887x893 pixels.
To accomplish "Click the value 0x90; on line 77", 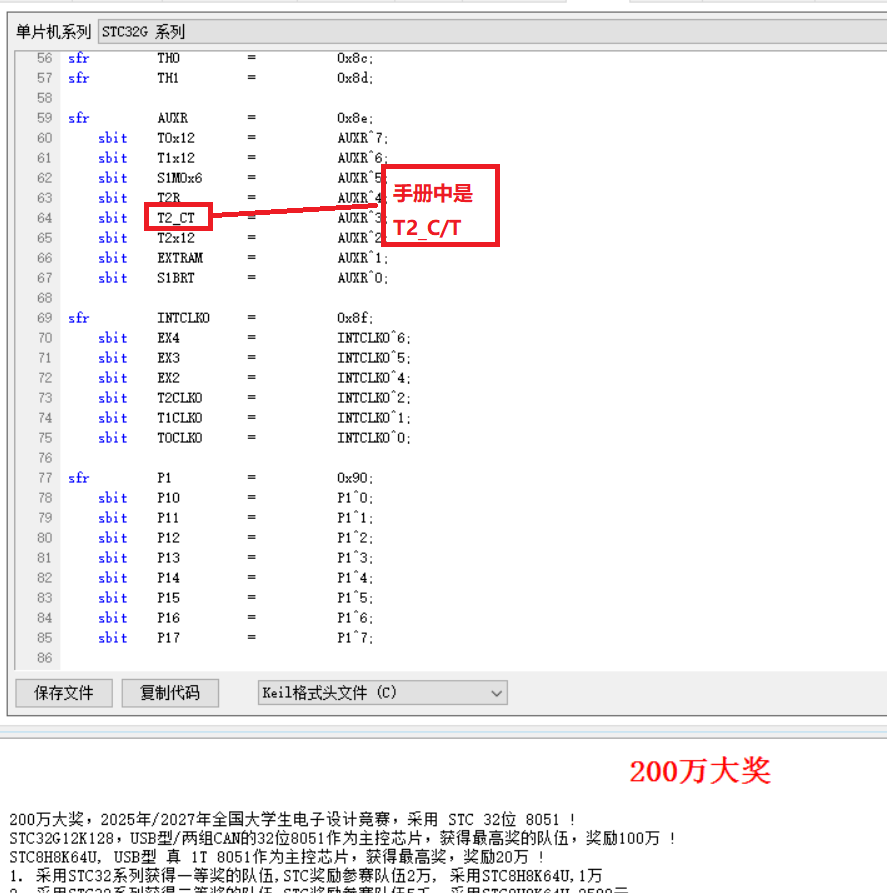I will pyautogui.click(x=355, y=478).
